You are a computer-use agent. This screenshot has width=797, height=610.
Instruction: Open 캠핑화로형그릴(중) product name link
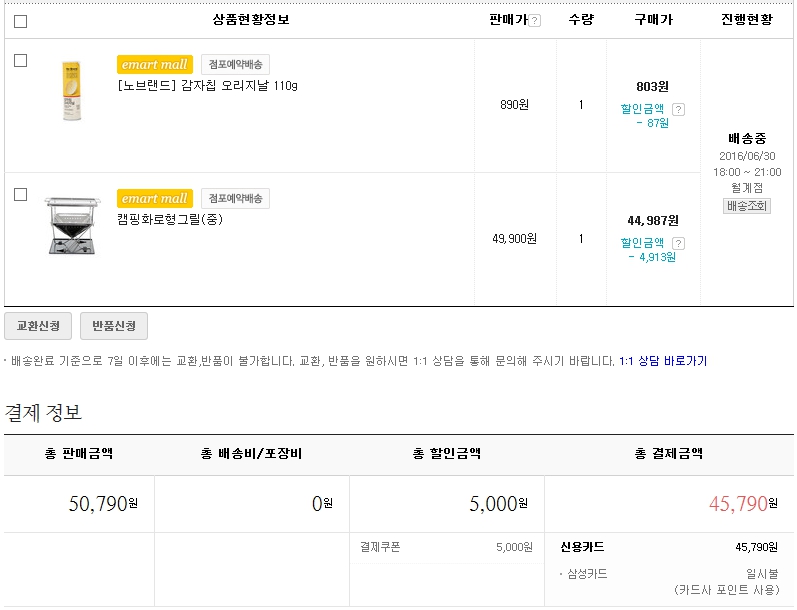[169, 220]
